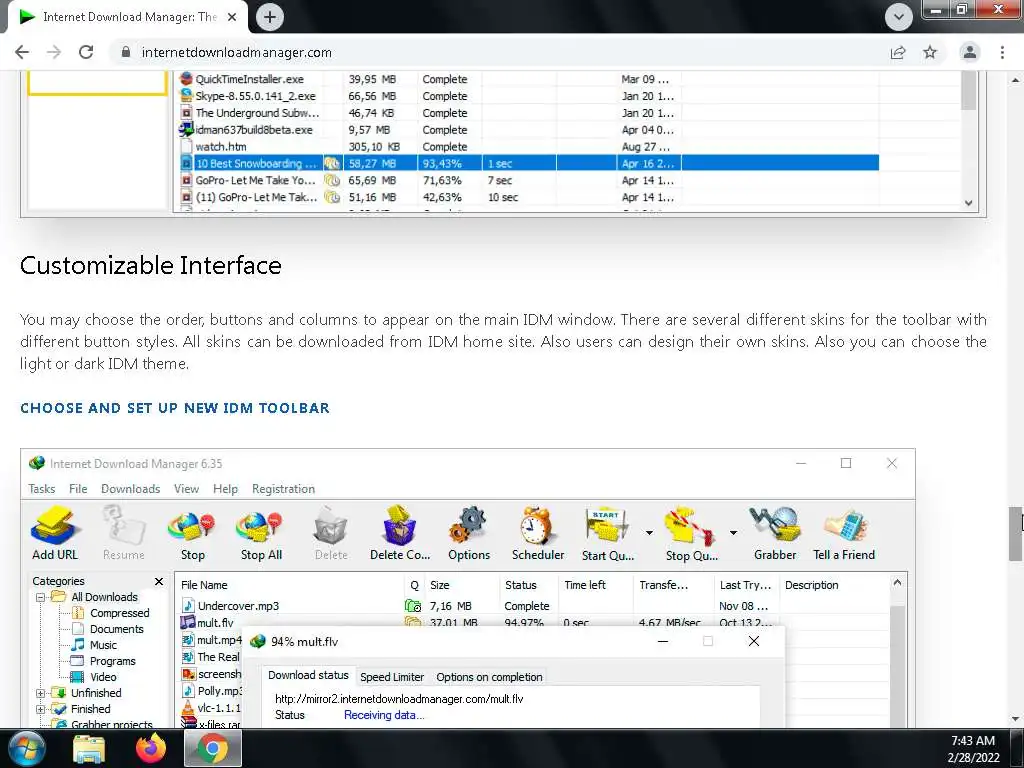Collapse the All Downloads tree node

(x=40, y=597)
